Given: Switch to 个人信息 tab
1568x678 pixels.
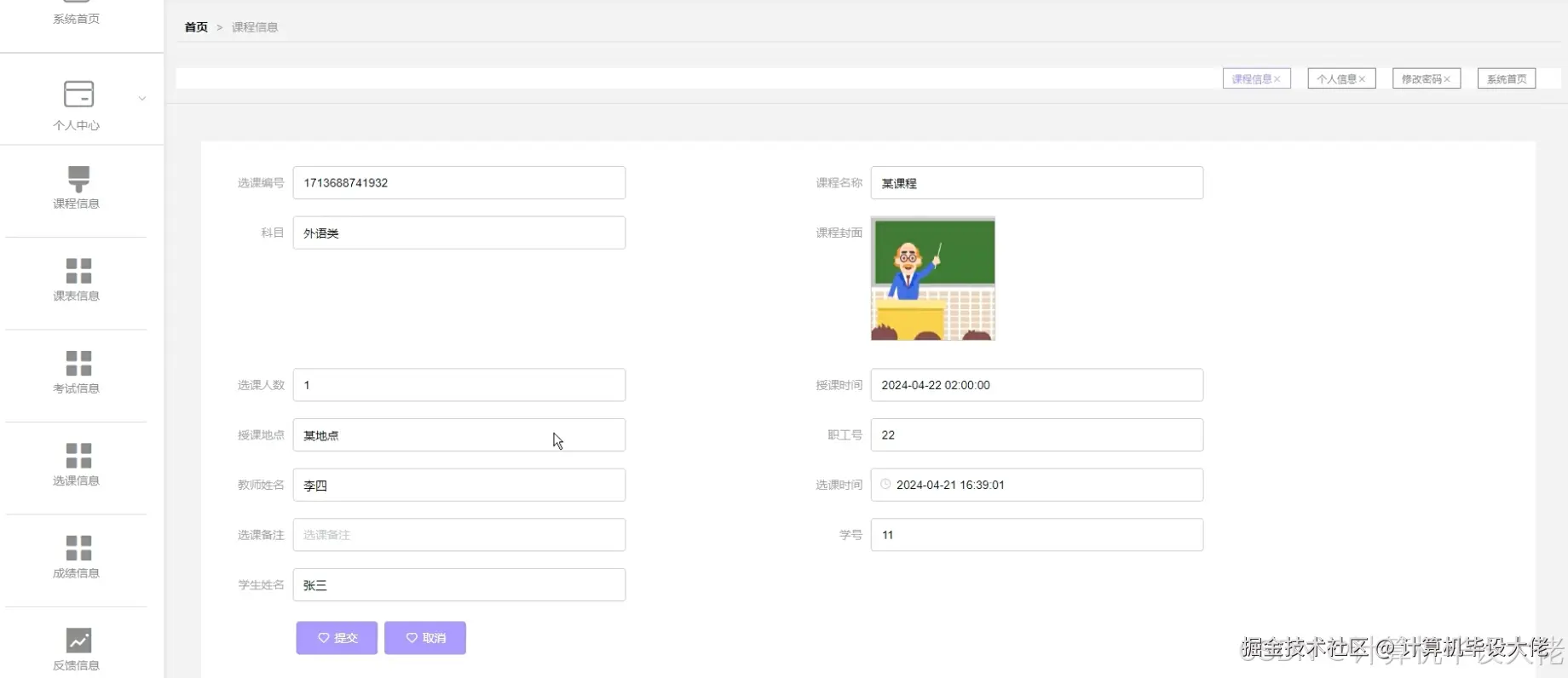Looking at the screenshot, I should click(1341, 78).
